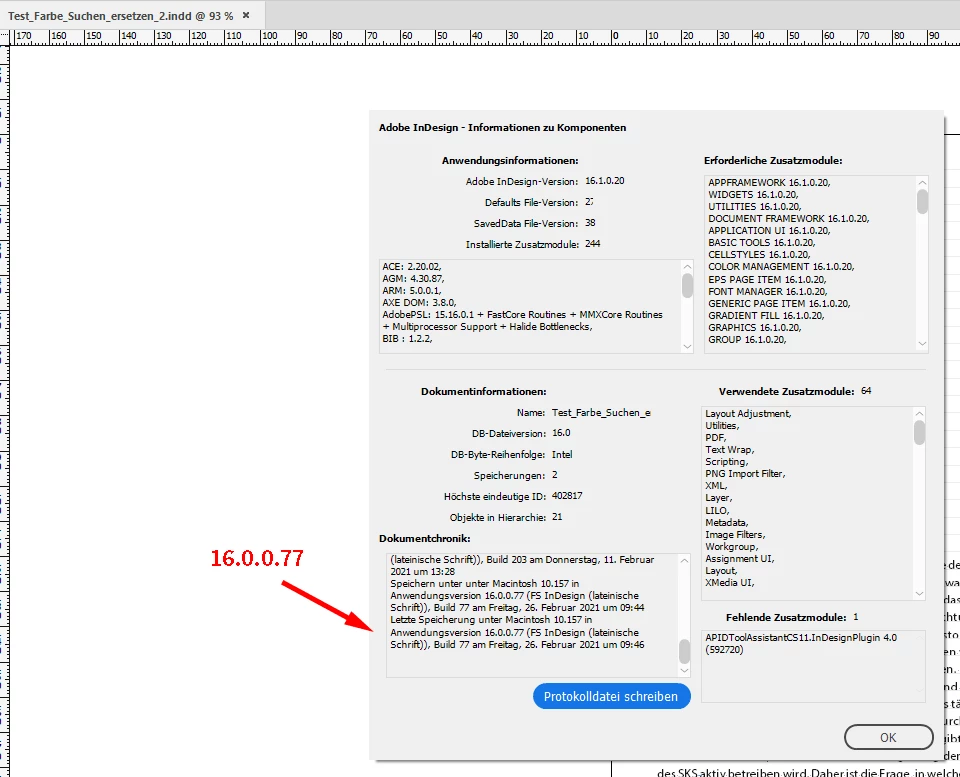Click Metadata in used plugins list

click(727, 523)
